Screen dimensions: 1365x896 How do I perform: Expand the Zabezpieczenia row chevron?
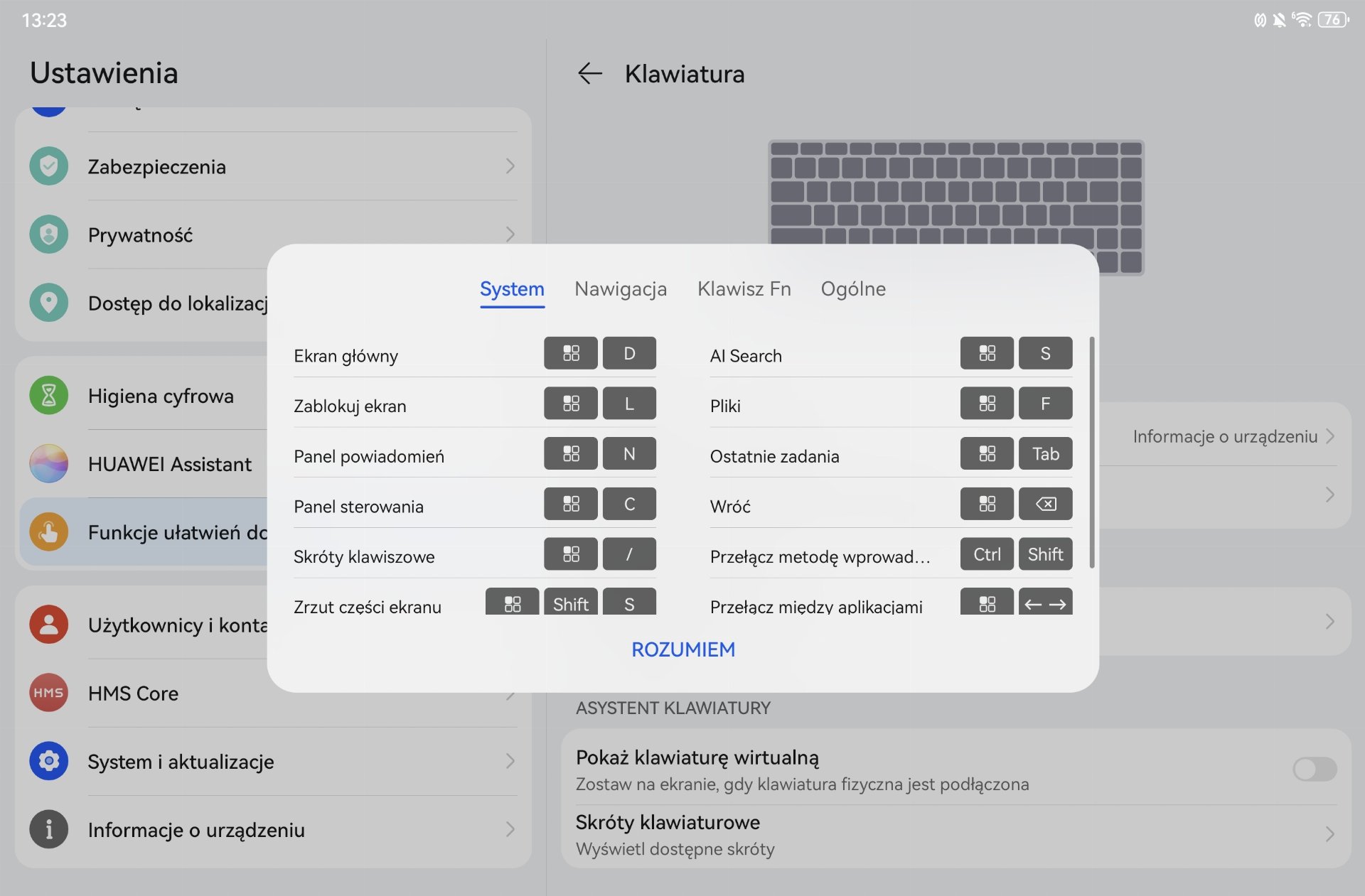click(x=510, y=166)
